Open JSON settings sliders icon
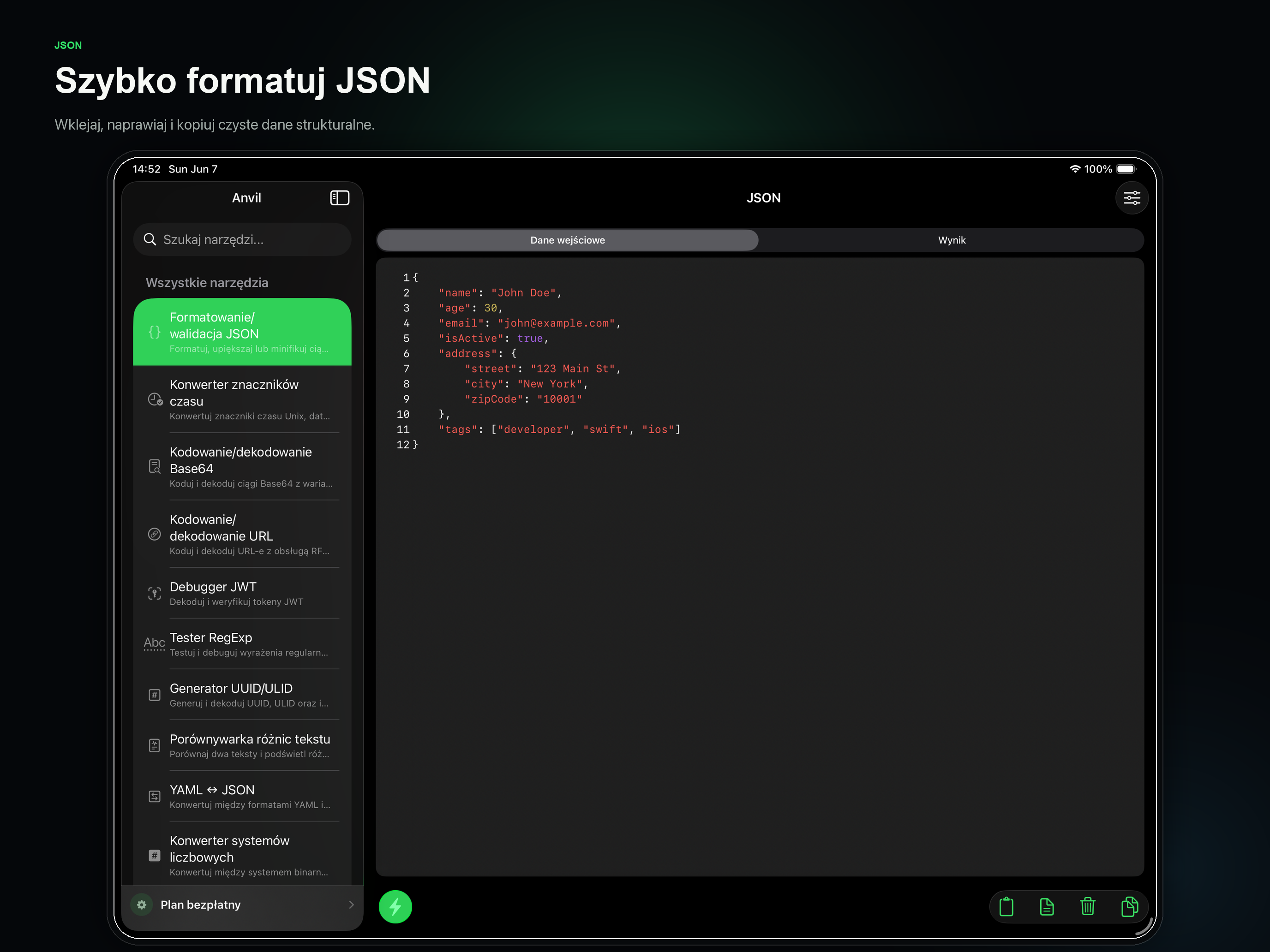Screen dimensions: 1270x952 coord(1131,198)
